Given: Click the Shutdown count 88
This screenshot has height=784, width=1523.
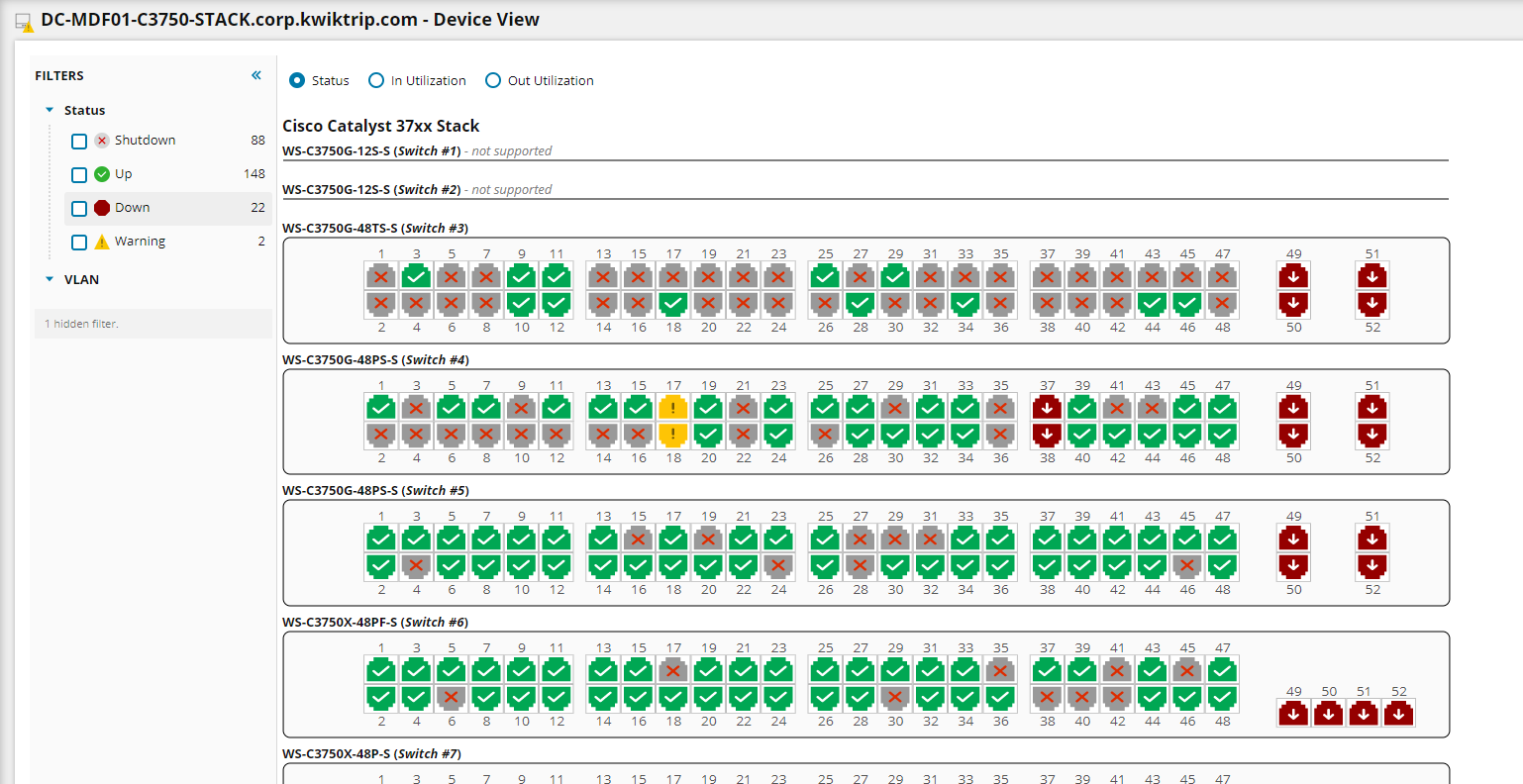Looking at the screenshot, I should 257,140.
